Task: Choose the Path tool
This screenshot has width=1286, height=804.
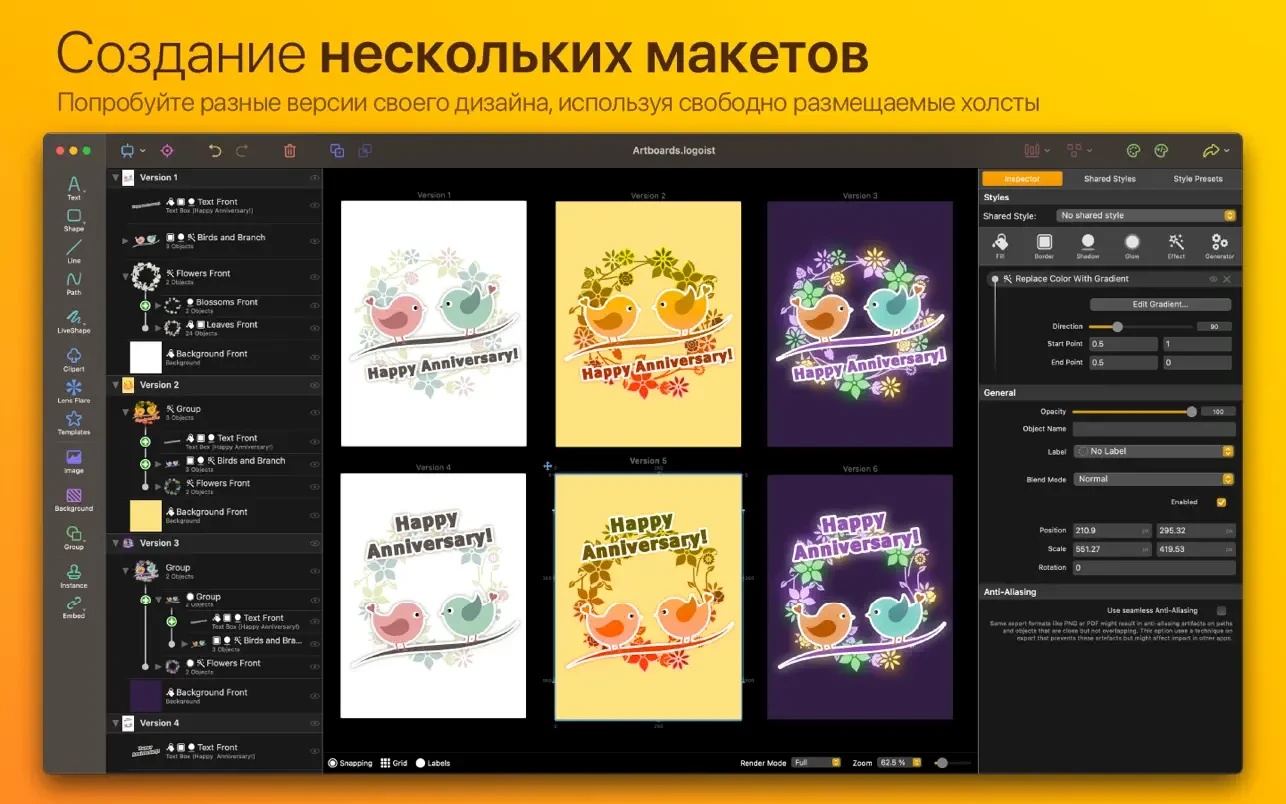Action: pos(74,281)
